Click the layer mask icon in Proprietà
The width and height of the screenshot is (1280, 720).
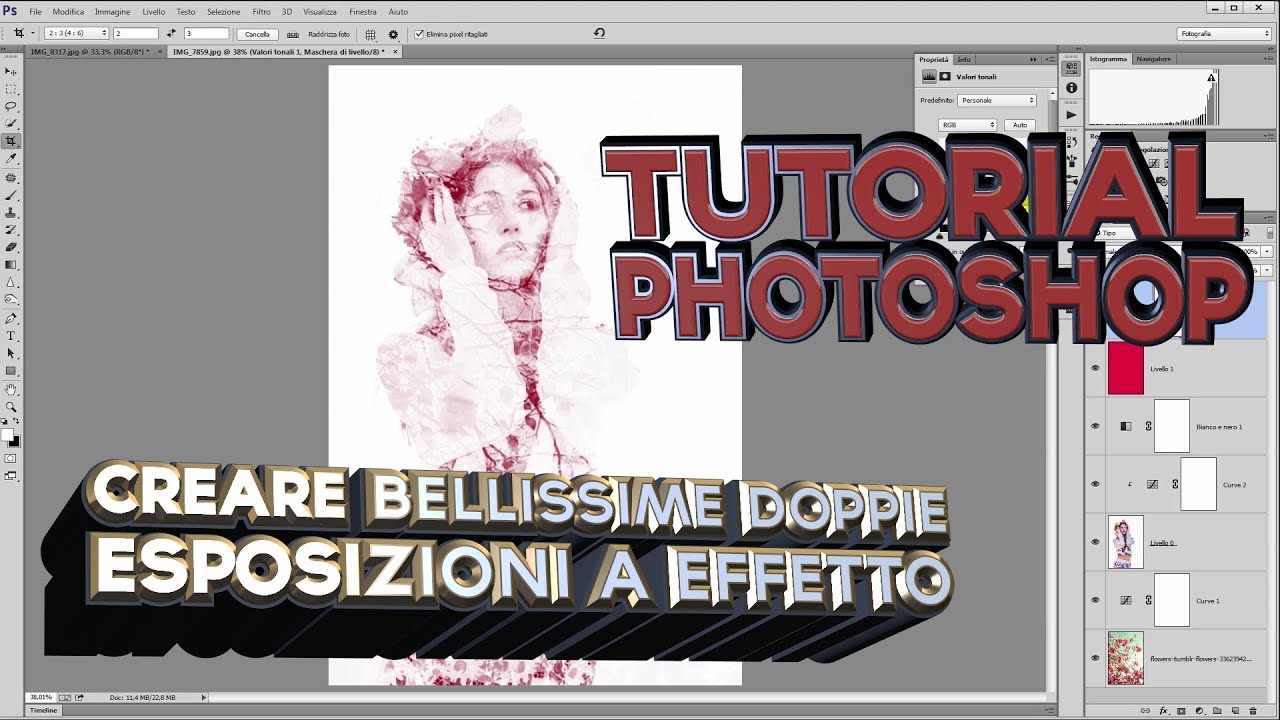coord(945,76)
